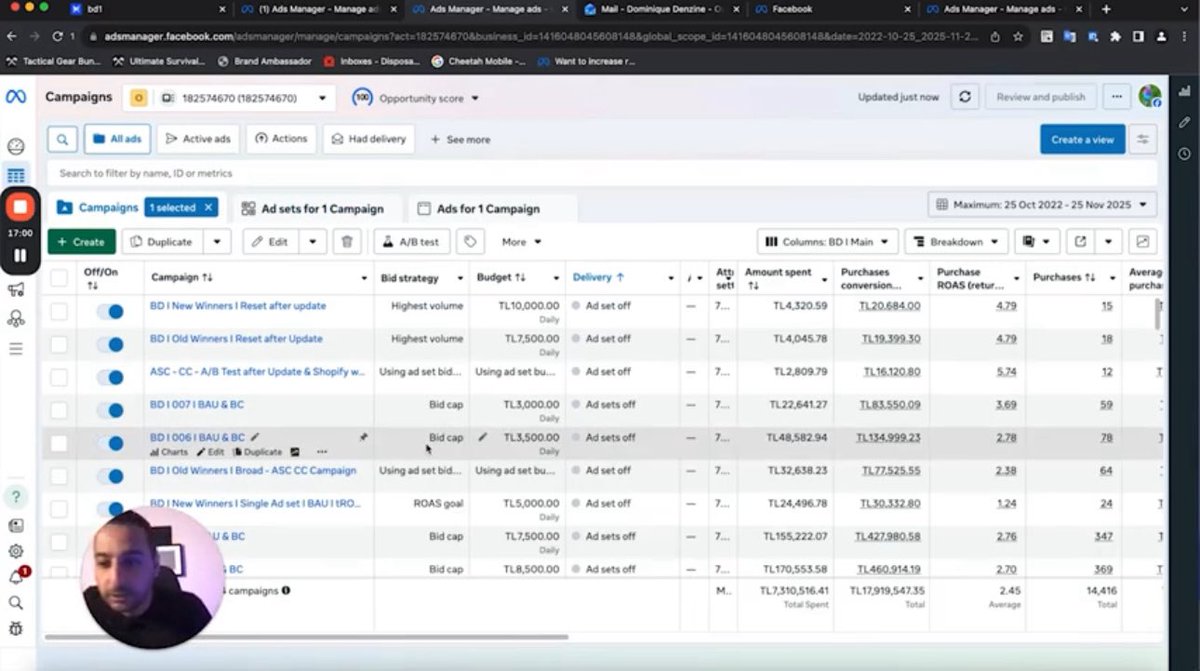Viewport: 1200px width, 671px height.
Task: Open the Duplicate options arrow
Action: pos(217,241)
